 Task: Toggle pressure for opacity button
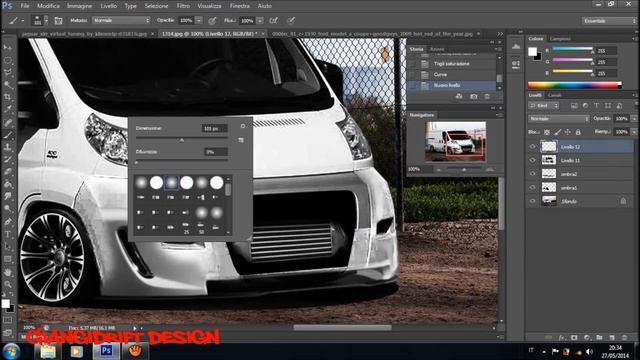pos(212,20)
